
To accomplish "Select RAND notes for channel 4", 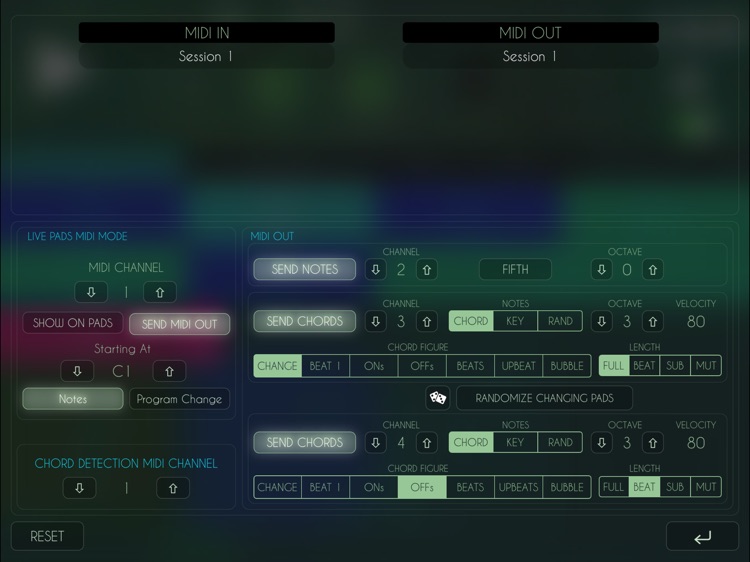I will coord(560,442).
